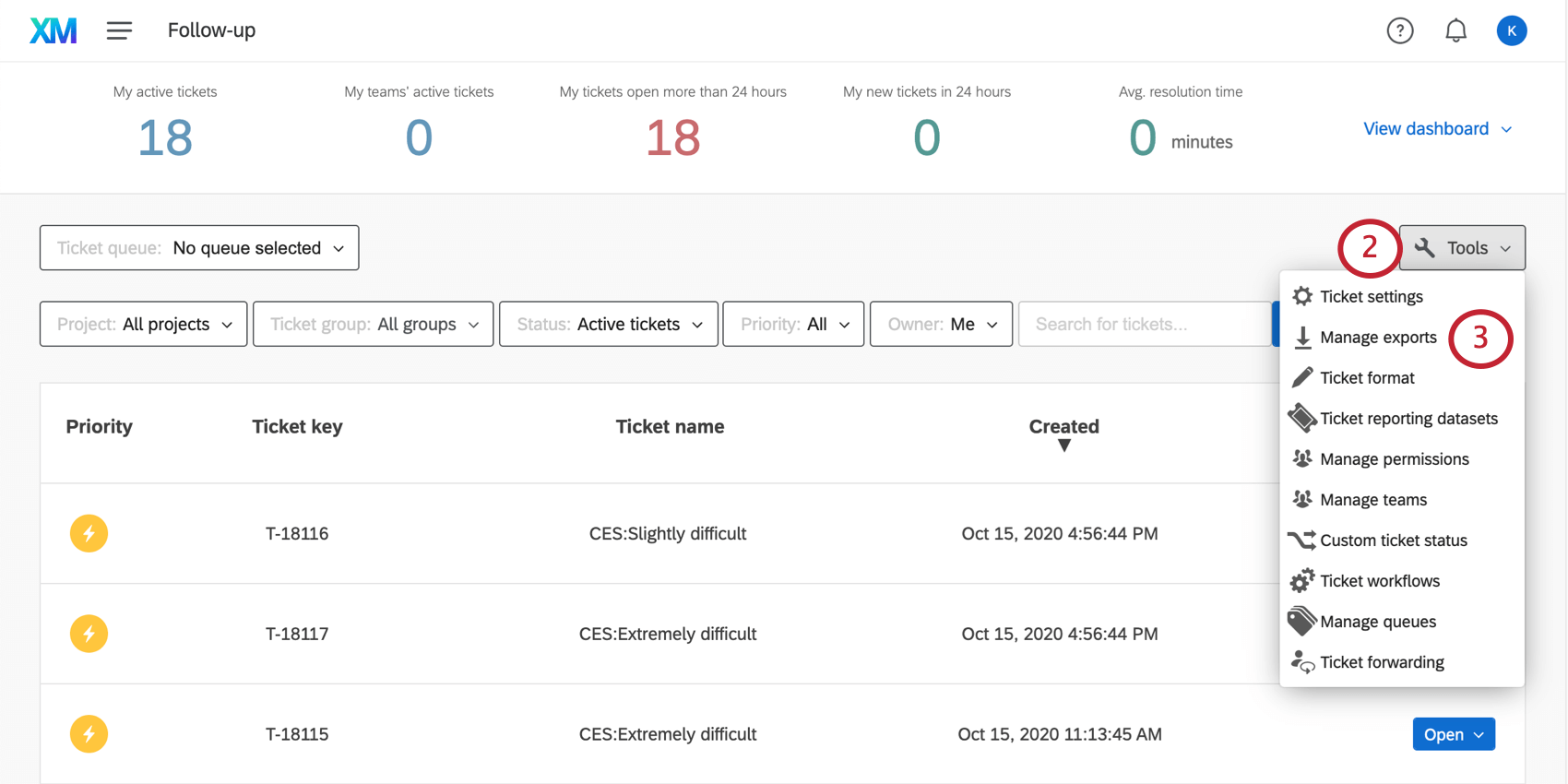This screenshot has height=784, width=1568.
Task: Open the Project filter dropdown
Action: (x=144, y=324)
